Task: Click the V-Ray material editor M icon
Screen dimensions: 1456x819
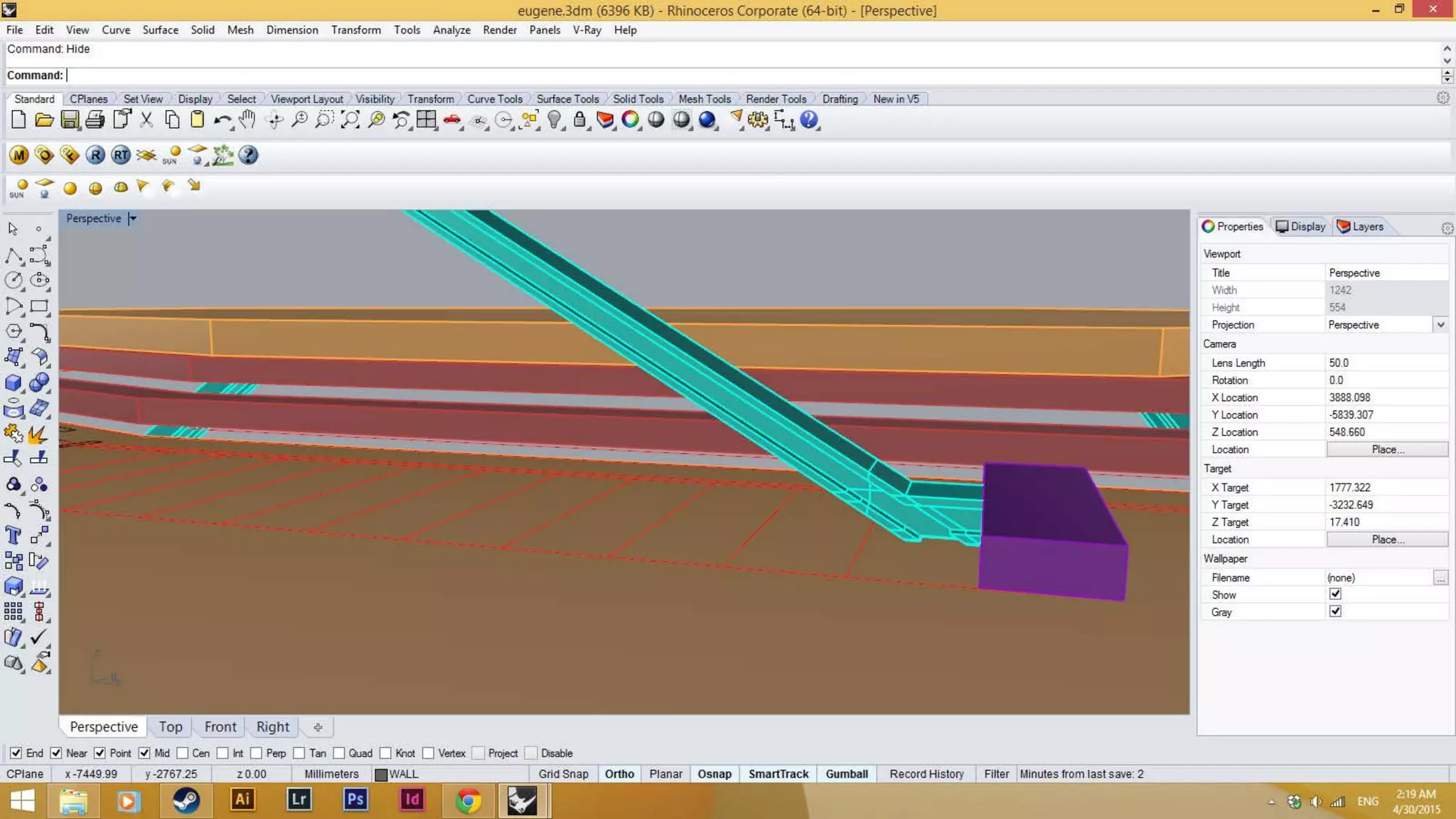Action: 18,155
